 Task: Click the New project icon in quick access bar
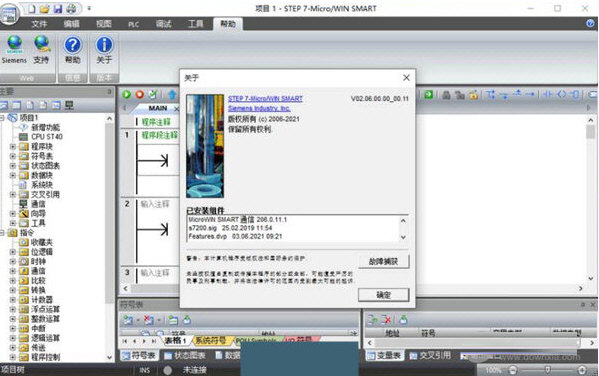click(32, 8)
